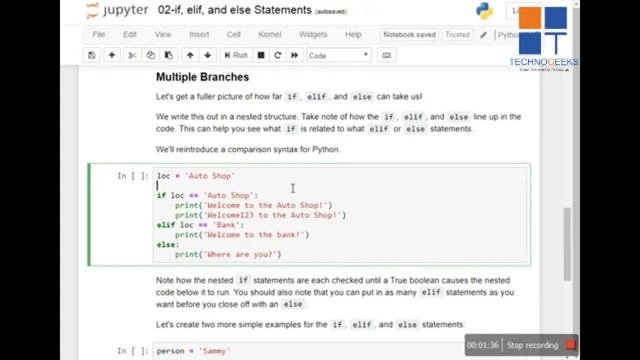Insert a cell below with plus icon
The width and height of the screenshot is (640, 360).
112,55
